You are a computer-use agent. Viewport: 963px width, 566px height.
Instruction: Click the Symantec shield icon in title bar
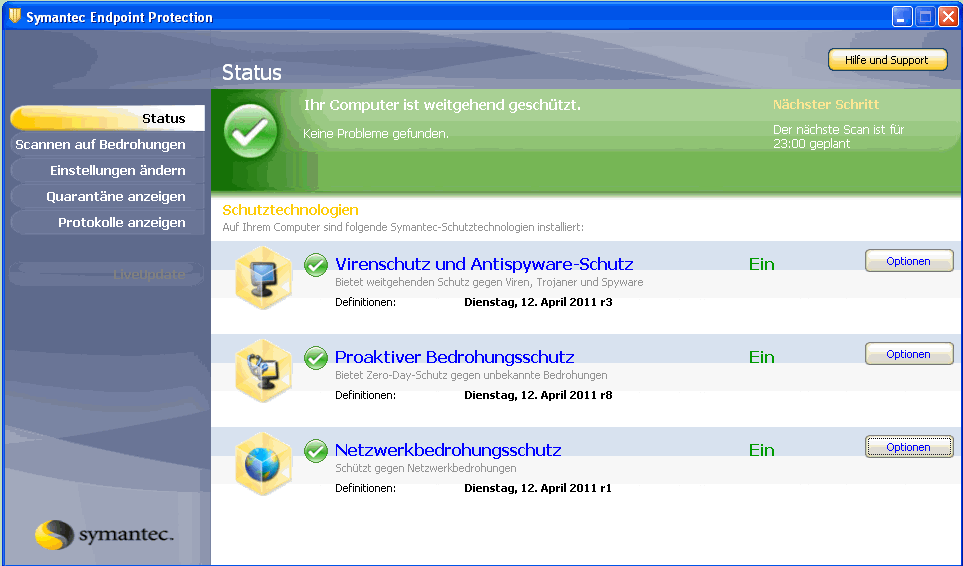pyautogui.click(x=15, y=16)
